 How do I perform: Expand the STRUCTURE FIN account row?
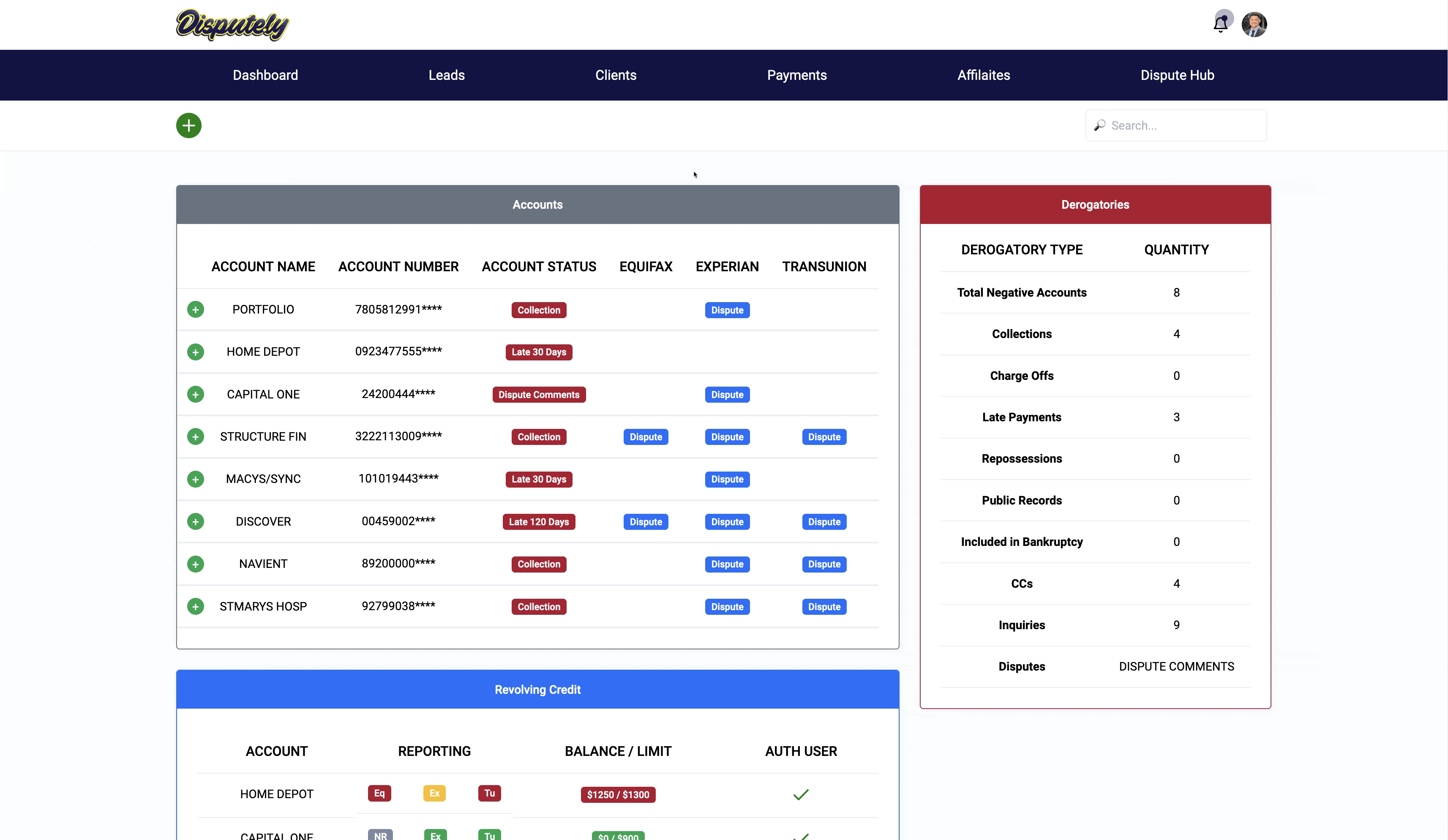pos(195,436)
